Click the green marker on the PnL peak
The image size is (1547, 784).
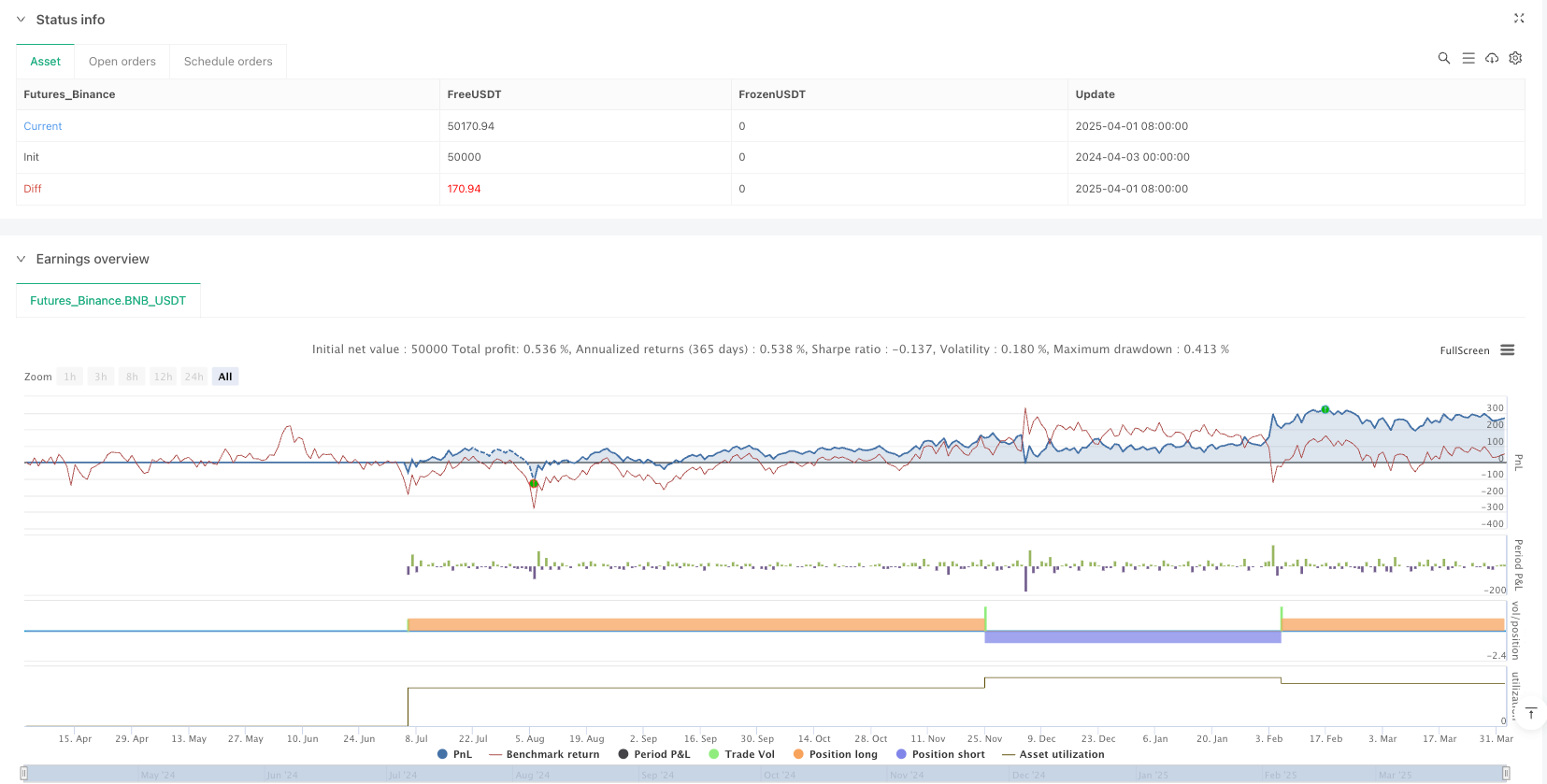1325,409
